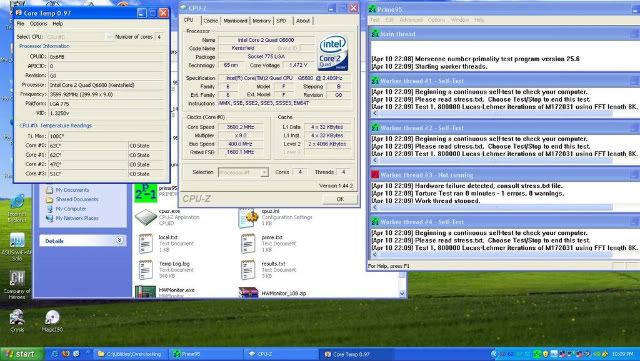Viewport: 640px width, 361px height.
Task: Open the Test menu in Prime95
Action: pos(375,20)
